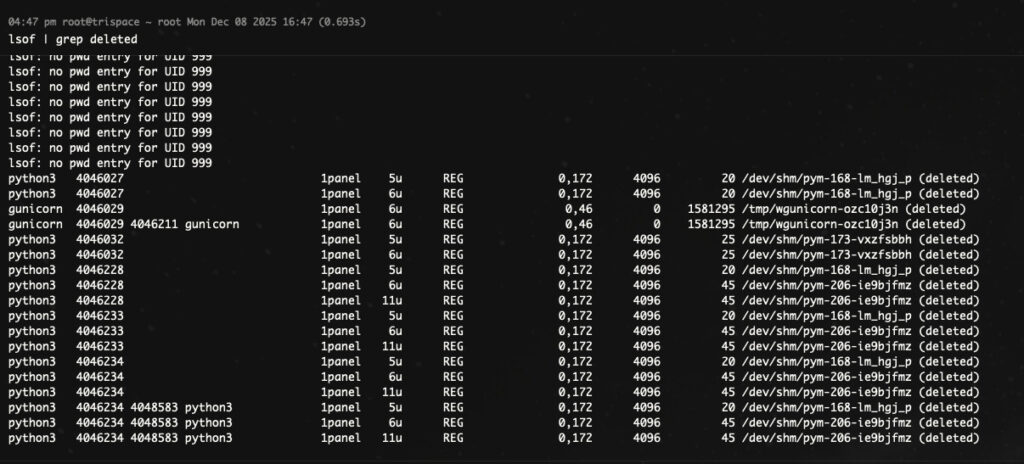Click size value 0 on the first gunicorn row
The width and height of the screenshot is (1024, 464).
coord(656,208)
